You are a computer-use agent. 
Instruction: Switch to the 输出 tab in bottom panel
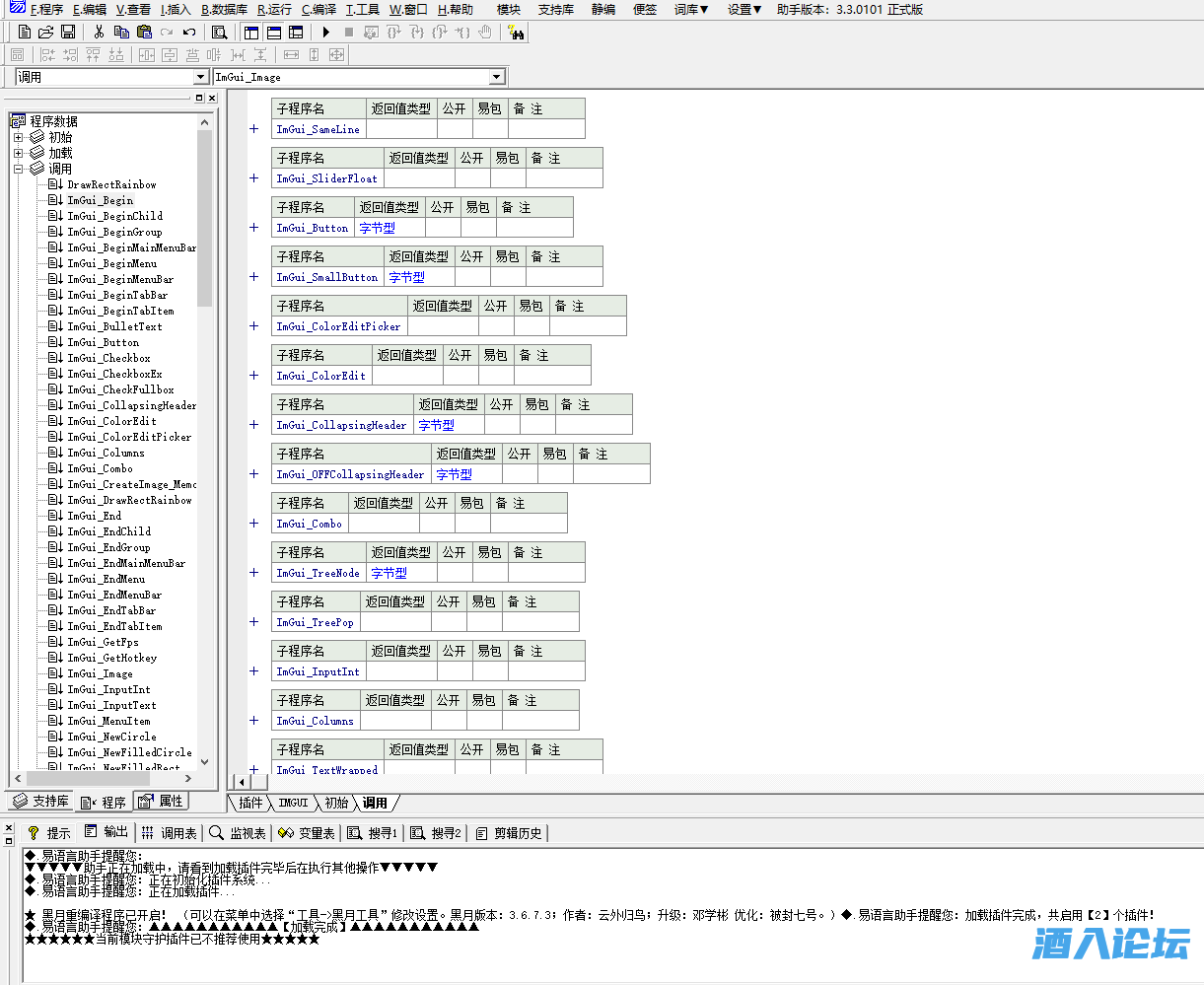(106, 832)
